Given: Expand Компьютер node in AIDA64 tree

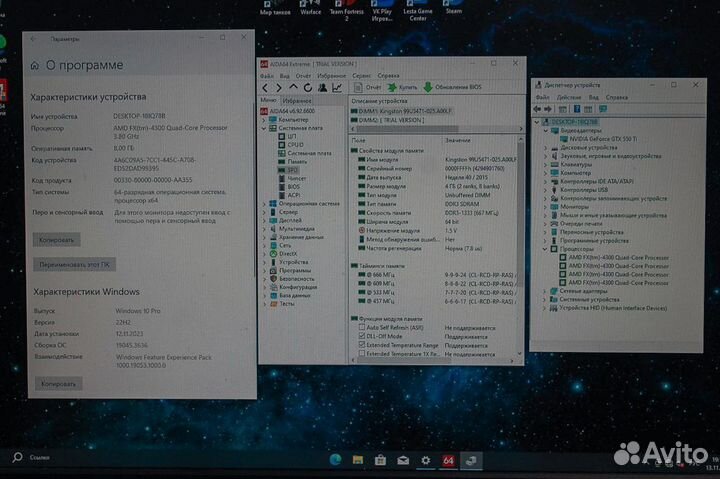Looking at the screenshot, I should (264, 120).
